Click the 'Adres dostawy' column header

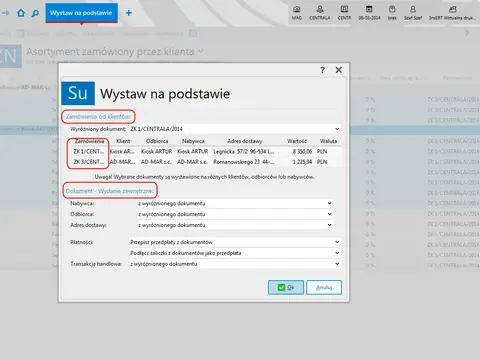pos(245,141)
